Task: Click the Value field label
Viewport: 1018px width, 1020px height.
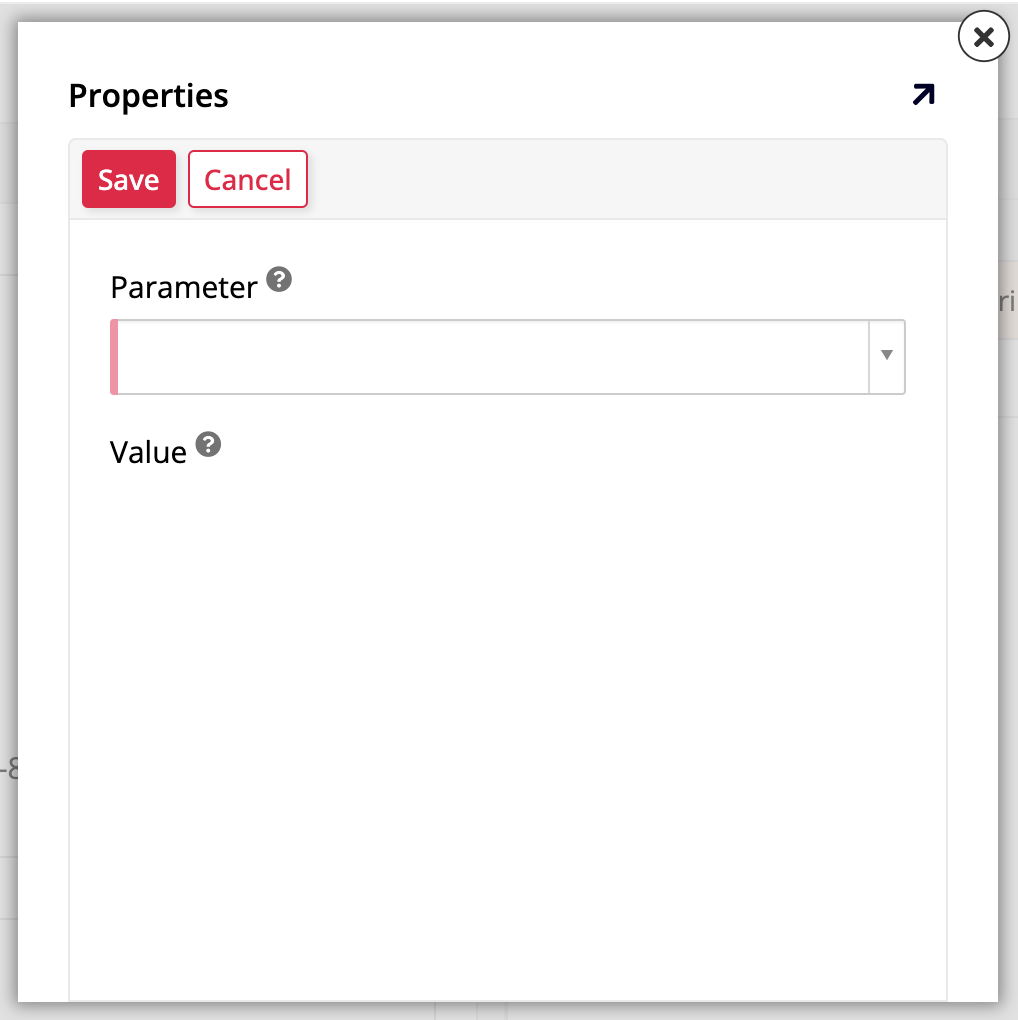Action: [x=148, y=453]
